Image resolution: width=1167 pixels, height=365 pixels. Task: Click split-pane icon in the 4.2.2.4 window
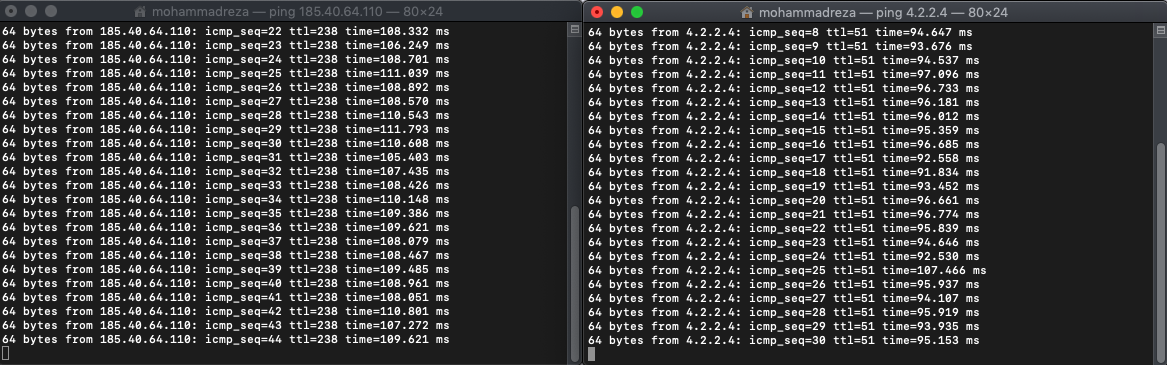1160,31
